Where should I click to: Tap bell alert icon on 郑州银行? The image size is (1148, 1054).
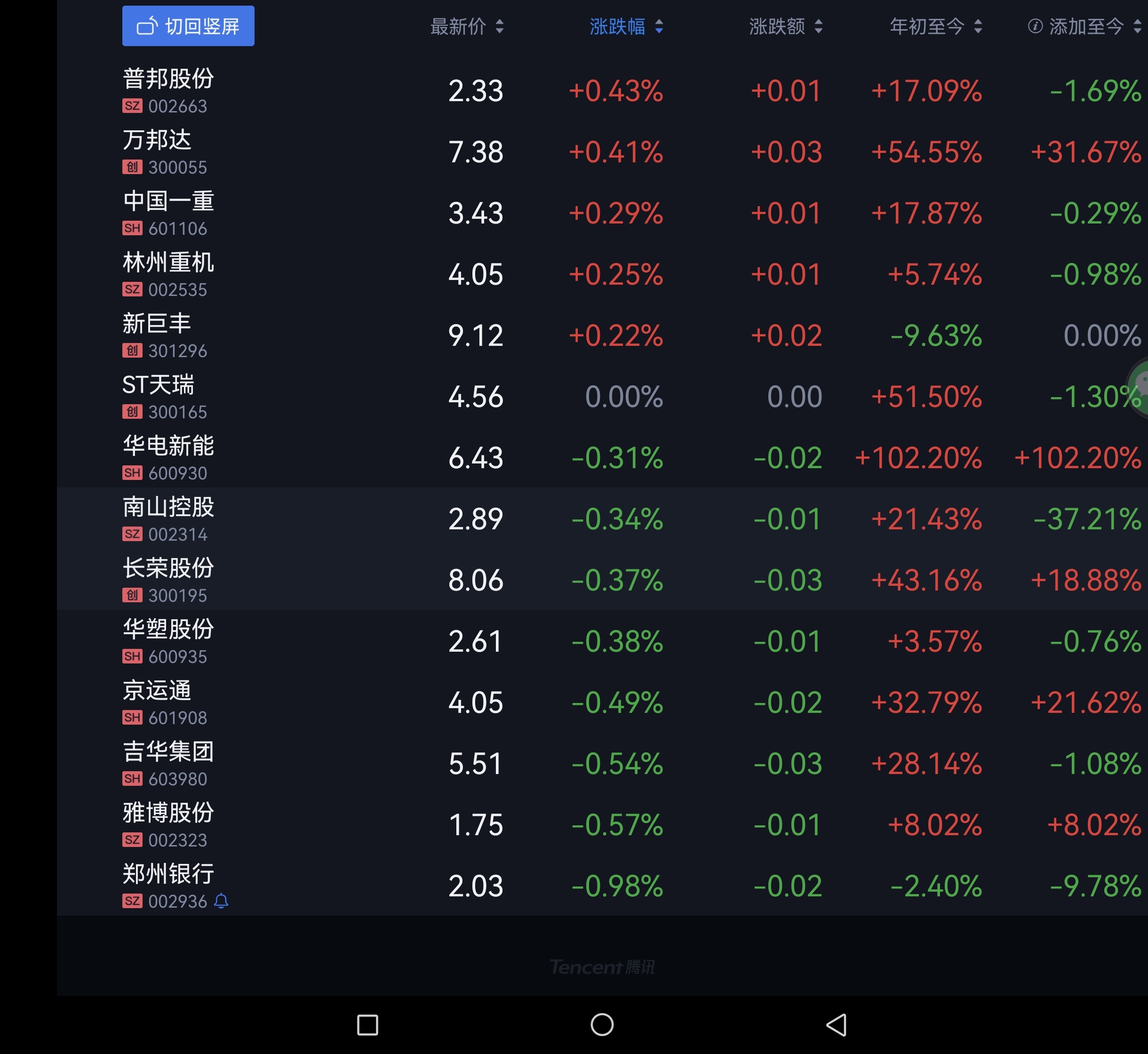[221, 901]
